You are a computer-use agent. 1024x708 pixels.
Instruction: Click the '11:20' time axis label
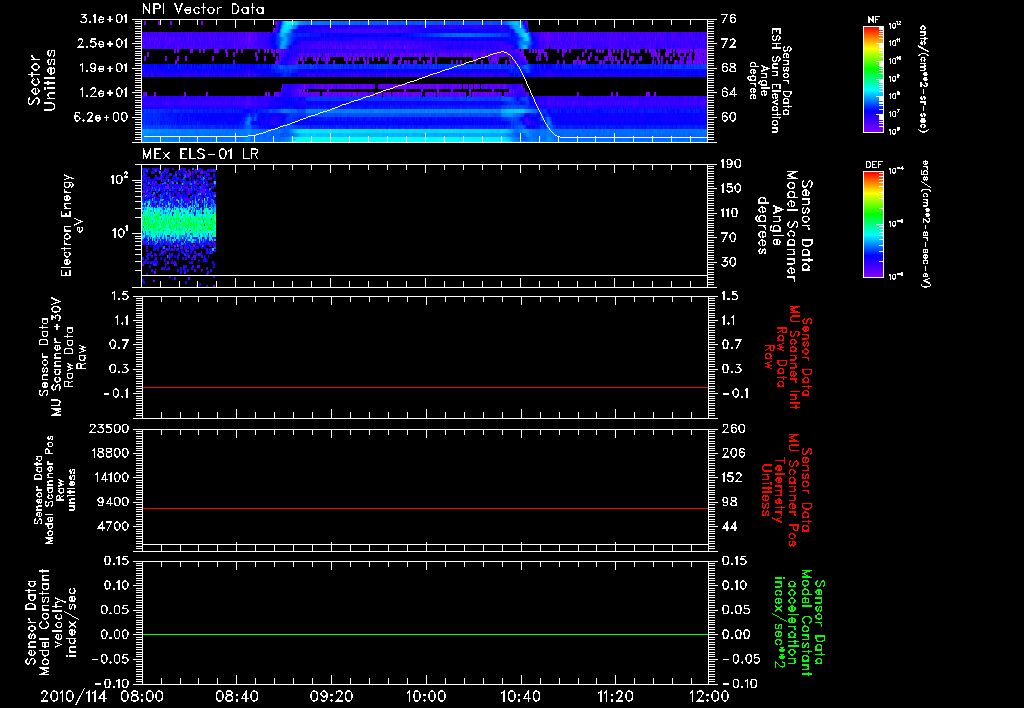pos(615,696)
